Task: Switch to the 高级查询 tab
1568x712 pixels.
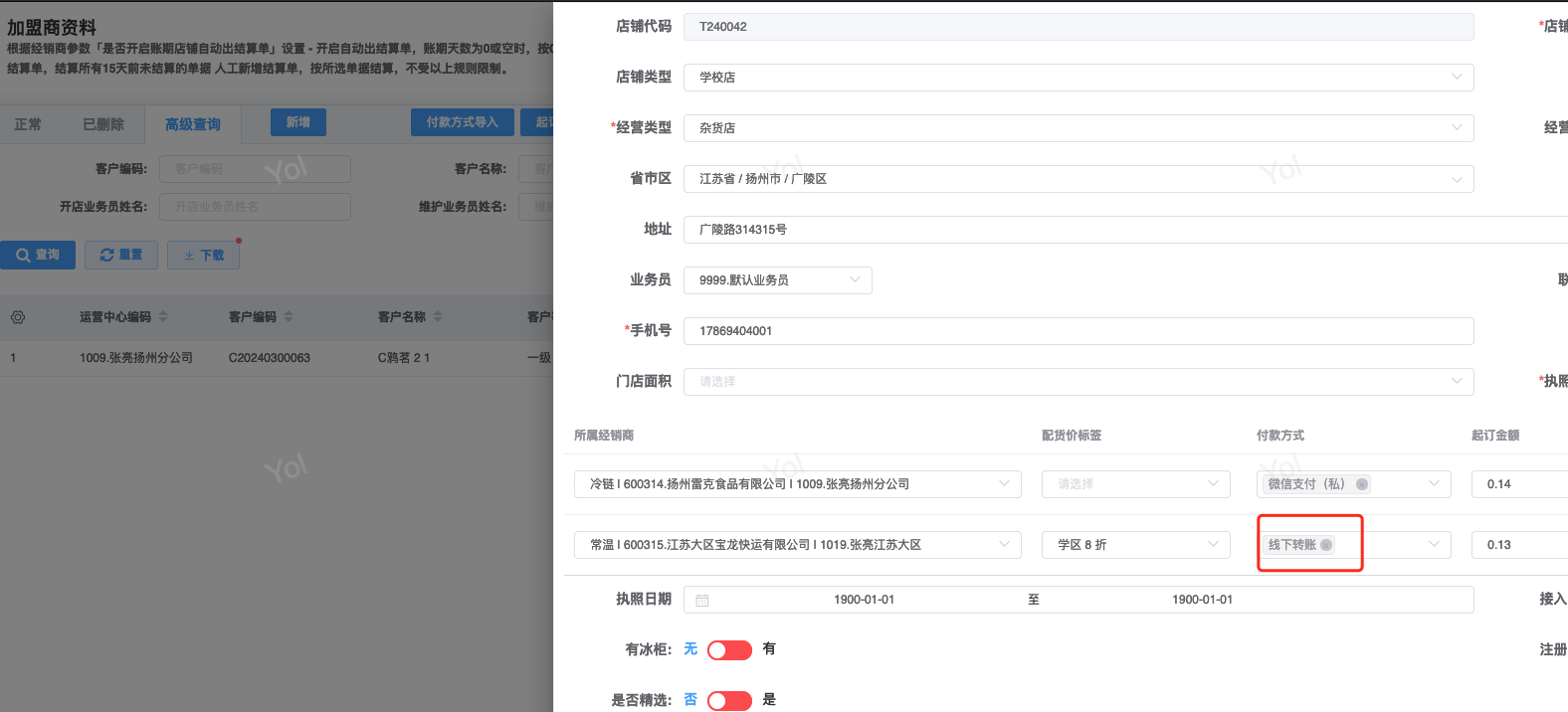Action: tap(193, 124)
